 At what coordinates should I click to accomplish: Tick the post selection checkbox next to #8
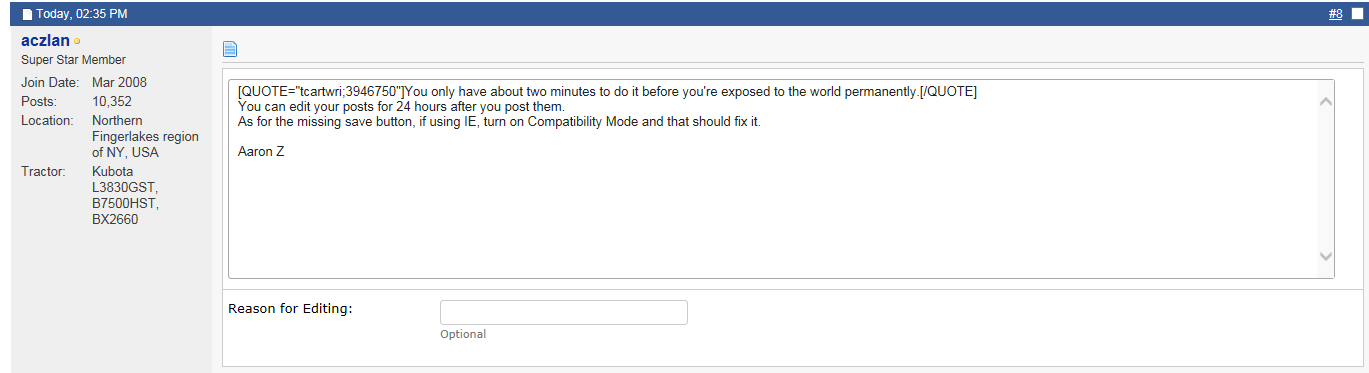(1357, 14)
